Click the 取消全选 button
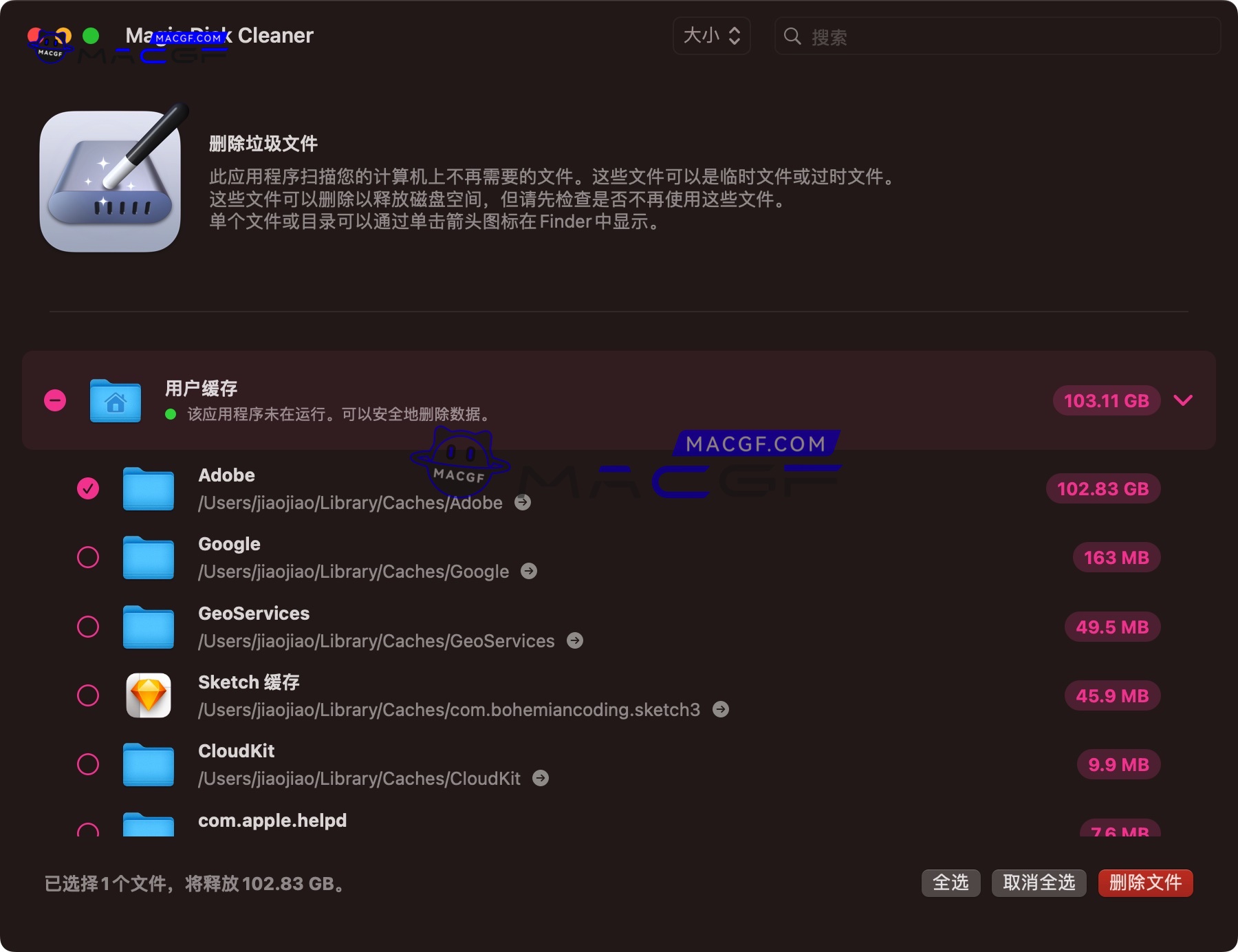 point(1039,883)
